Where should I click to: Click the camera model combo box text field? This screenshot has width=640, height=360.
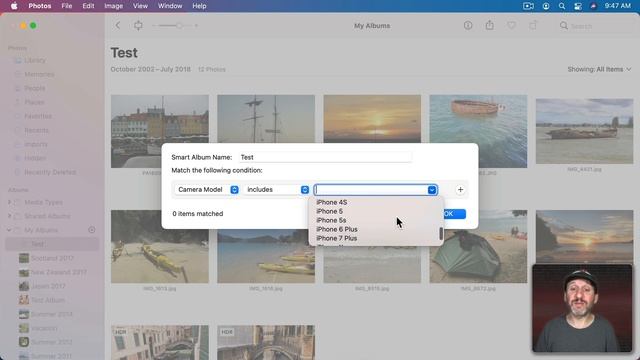[x=371, y=190]
